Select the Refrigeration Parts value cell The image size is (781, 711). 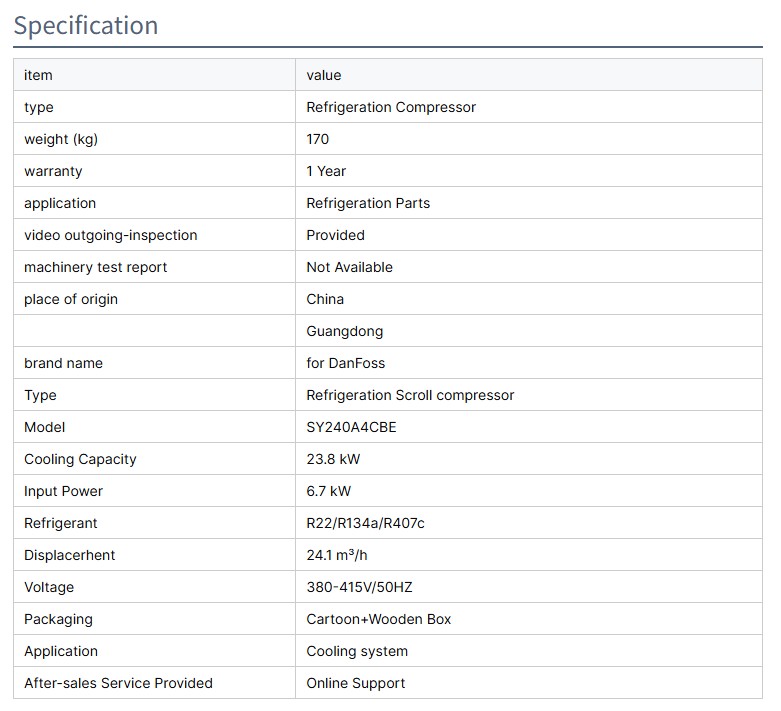368,203
